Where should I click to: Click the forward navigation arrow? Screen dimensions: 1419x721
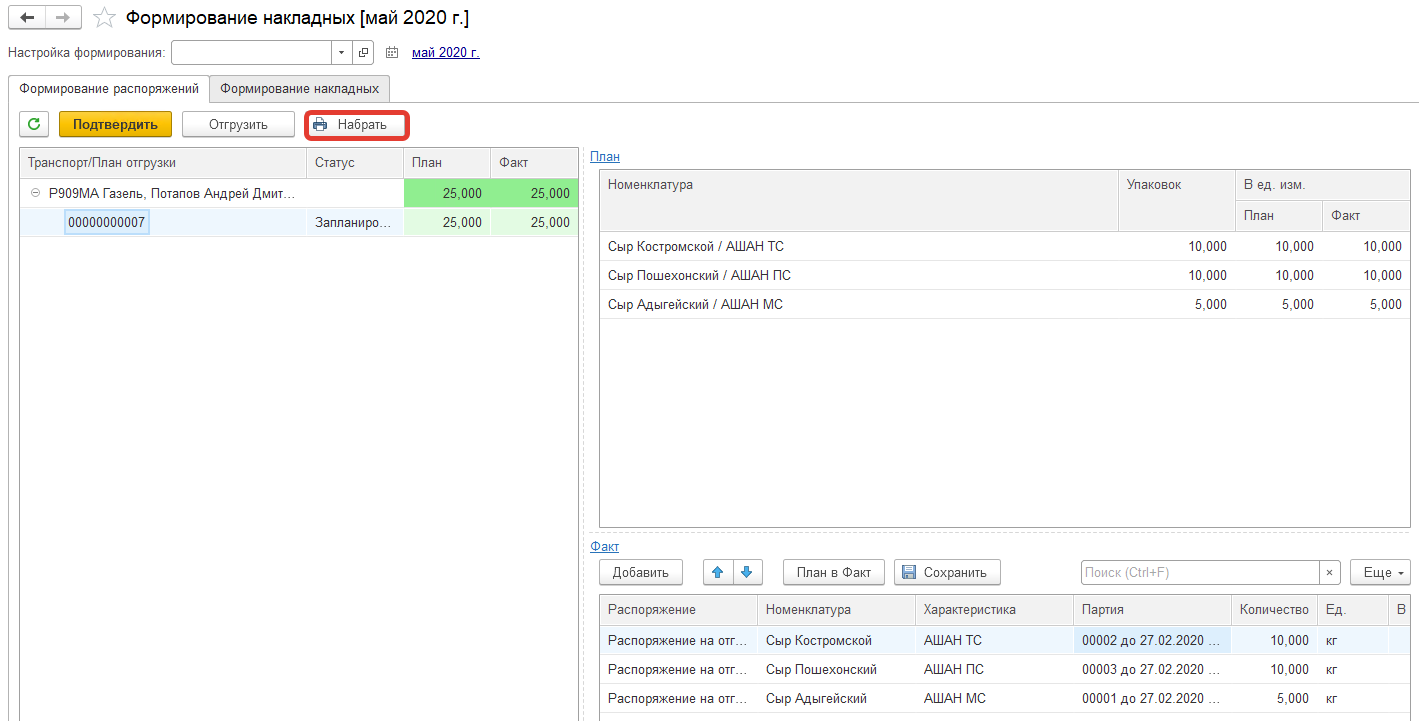[62, 18]
